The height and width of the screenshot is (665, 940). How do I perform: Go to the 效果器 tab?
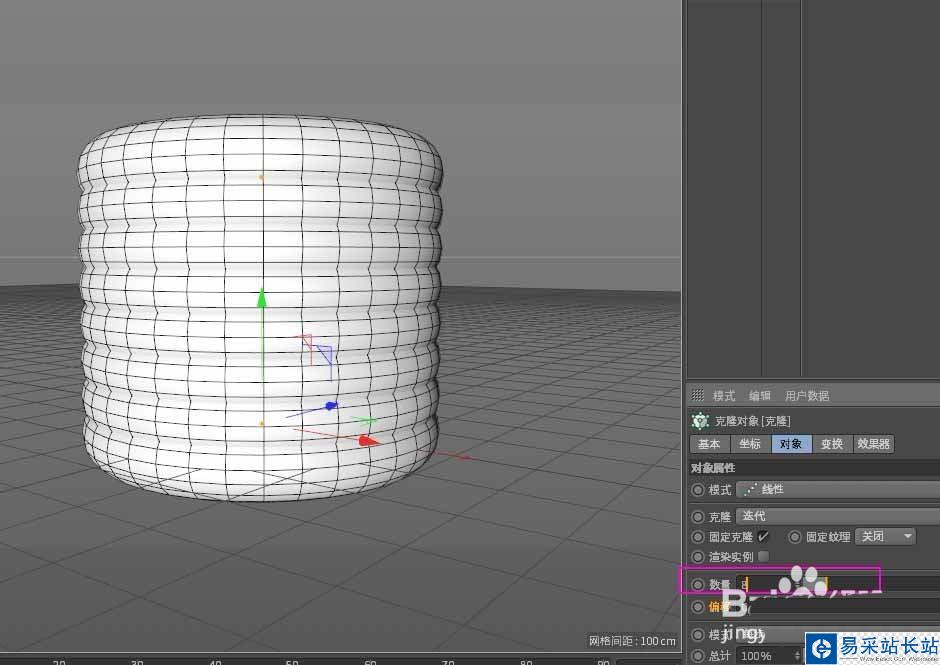coord(873,444)
